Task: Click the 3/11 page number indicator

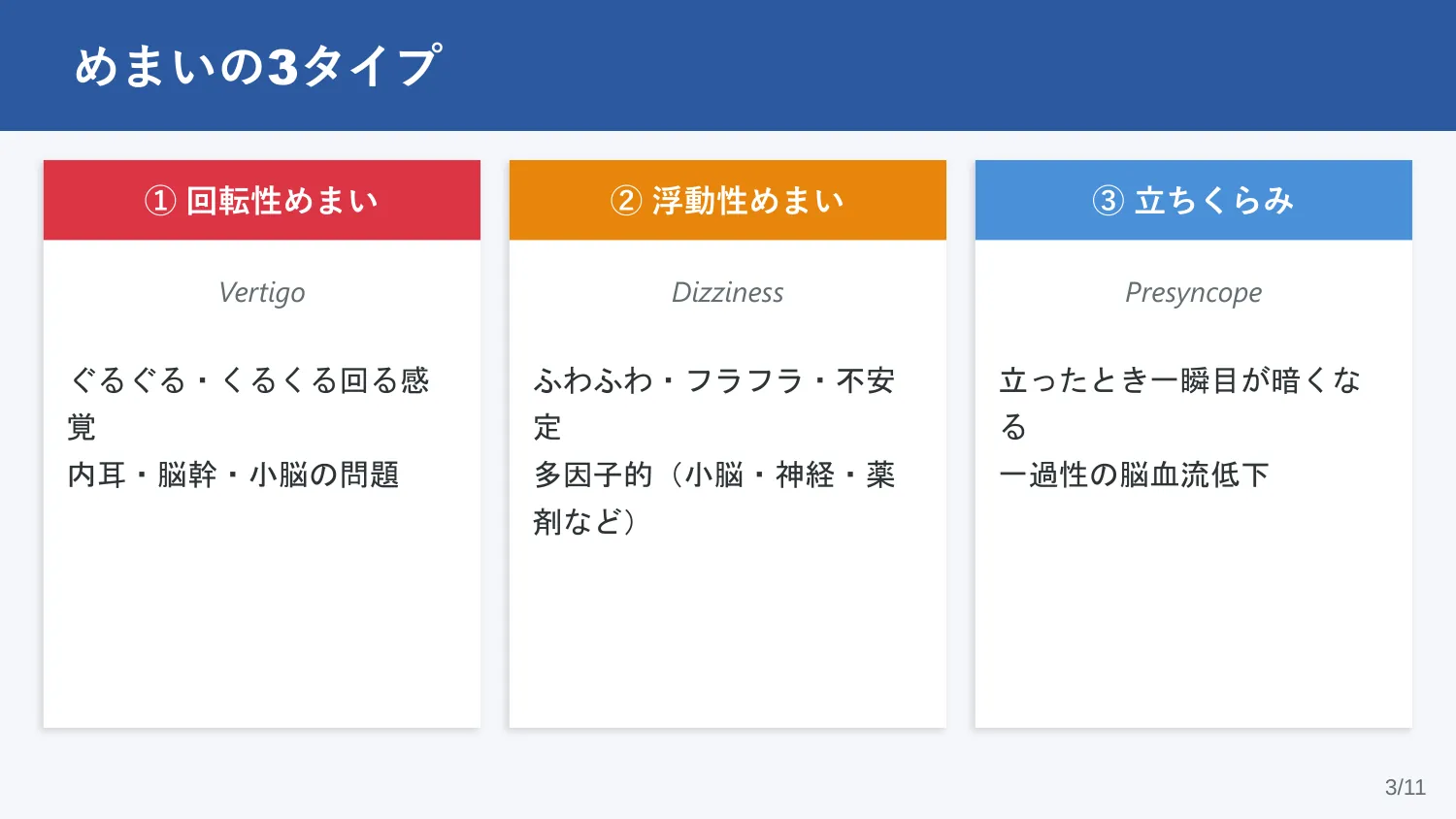Action: [1406, 787]
